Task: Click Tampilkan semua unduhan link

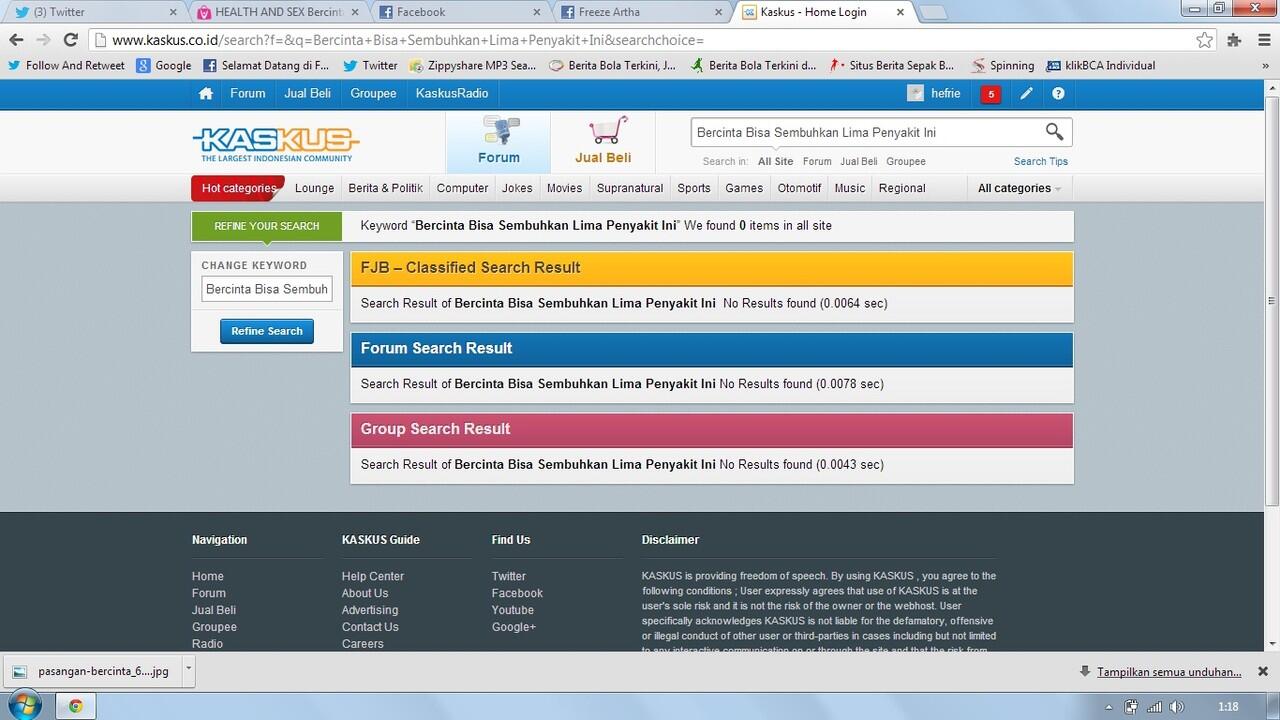Action: 1169,672
